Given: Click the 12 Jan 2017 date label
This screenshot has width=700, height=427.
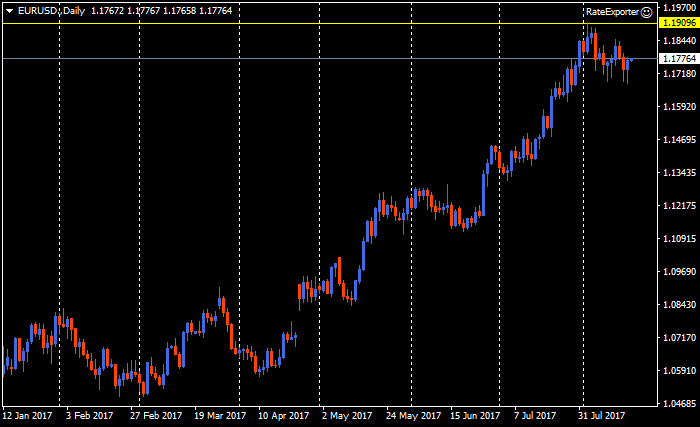Looking at the screenshot, I should 27,416.
